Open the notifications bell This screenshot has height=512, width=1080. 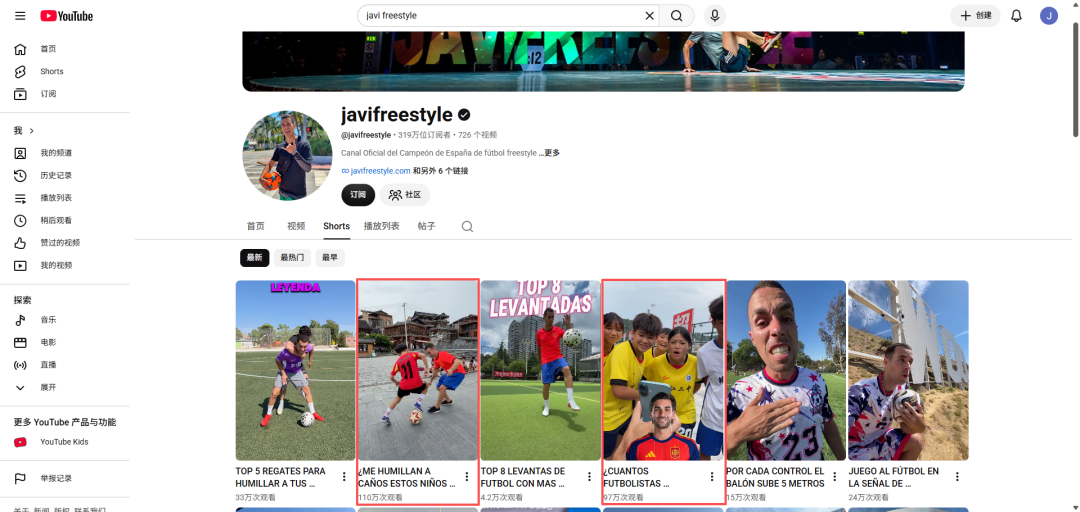coord(1016,16)
